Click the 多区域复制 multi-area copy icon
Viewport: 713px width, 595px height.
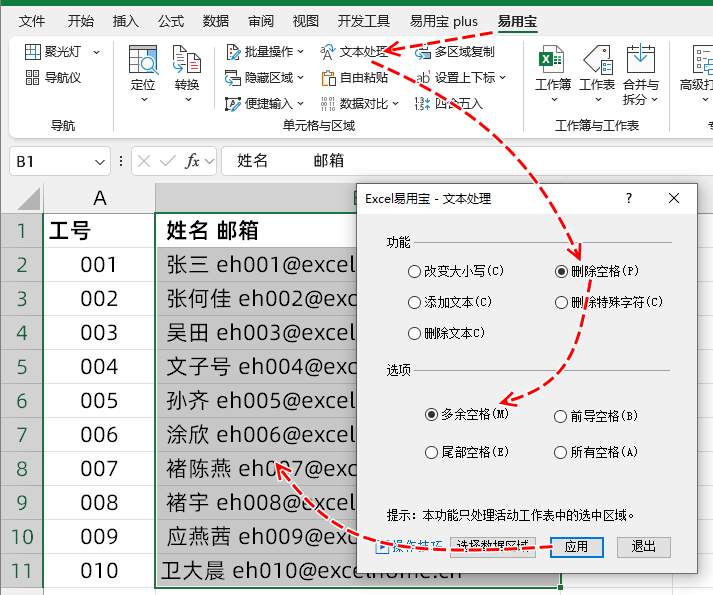422,52
